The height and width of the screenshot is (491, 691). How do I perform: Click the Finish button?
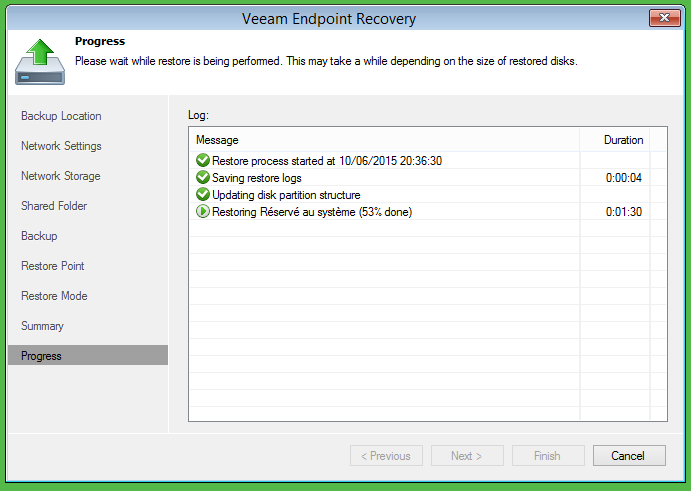tap(548, 456)
